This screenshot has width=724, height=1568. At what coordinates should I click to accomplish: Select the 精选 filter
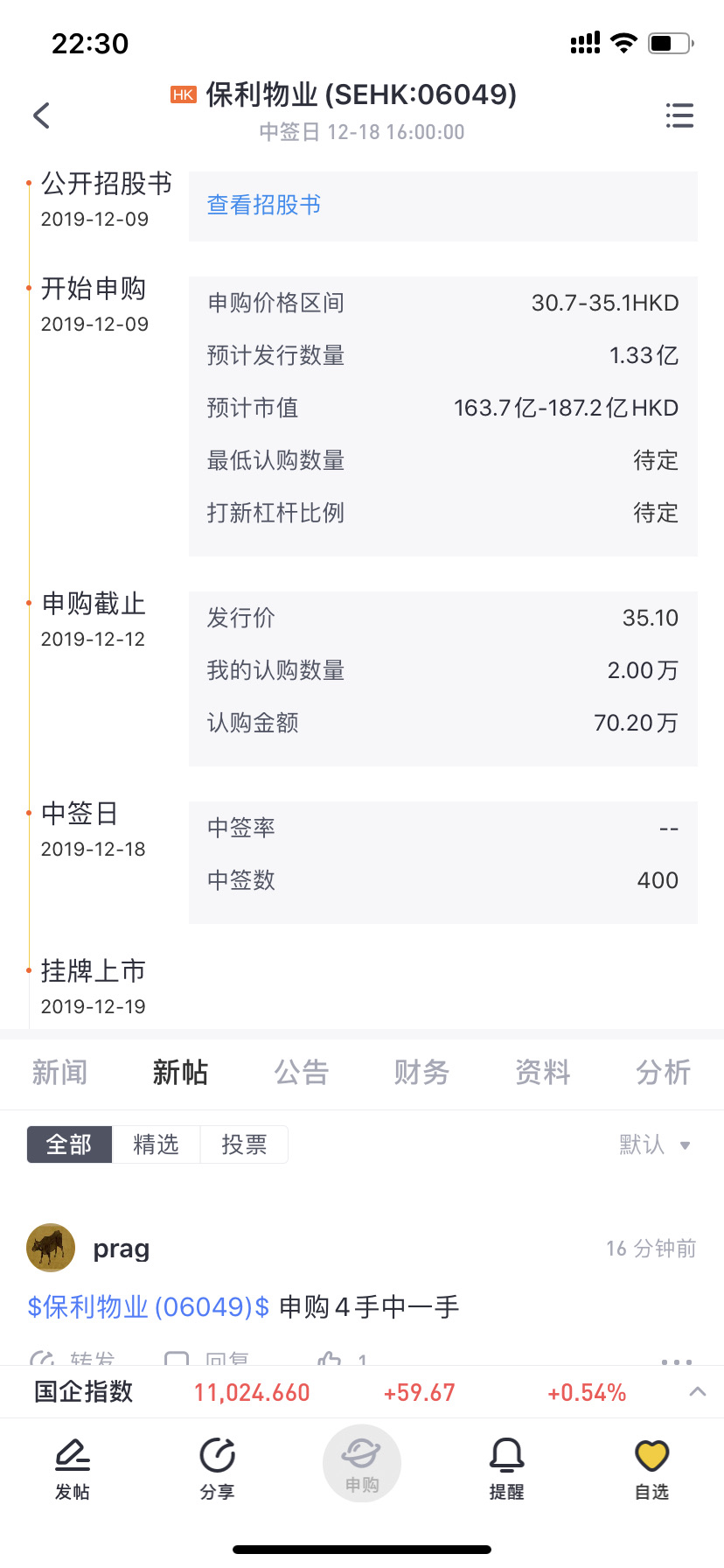[x=156, y=1144]
